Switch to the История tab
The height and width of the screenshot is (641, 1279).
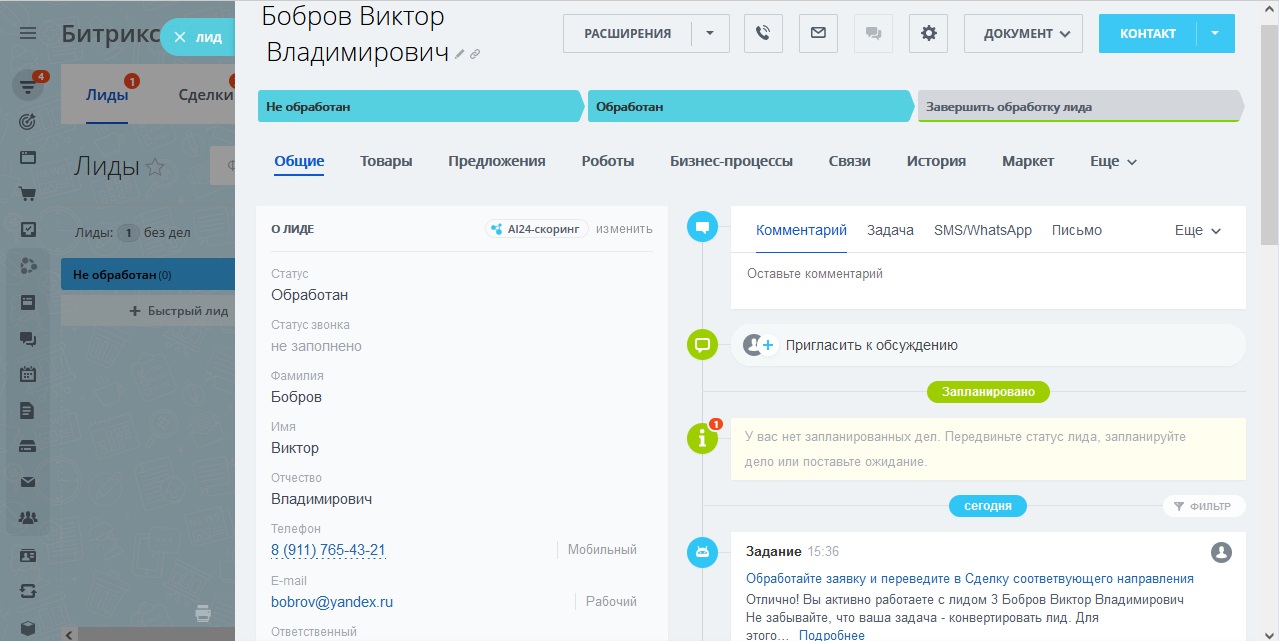coord(935,160)
